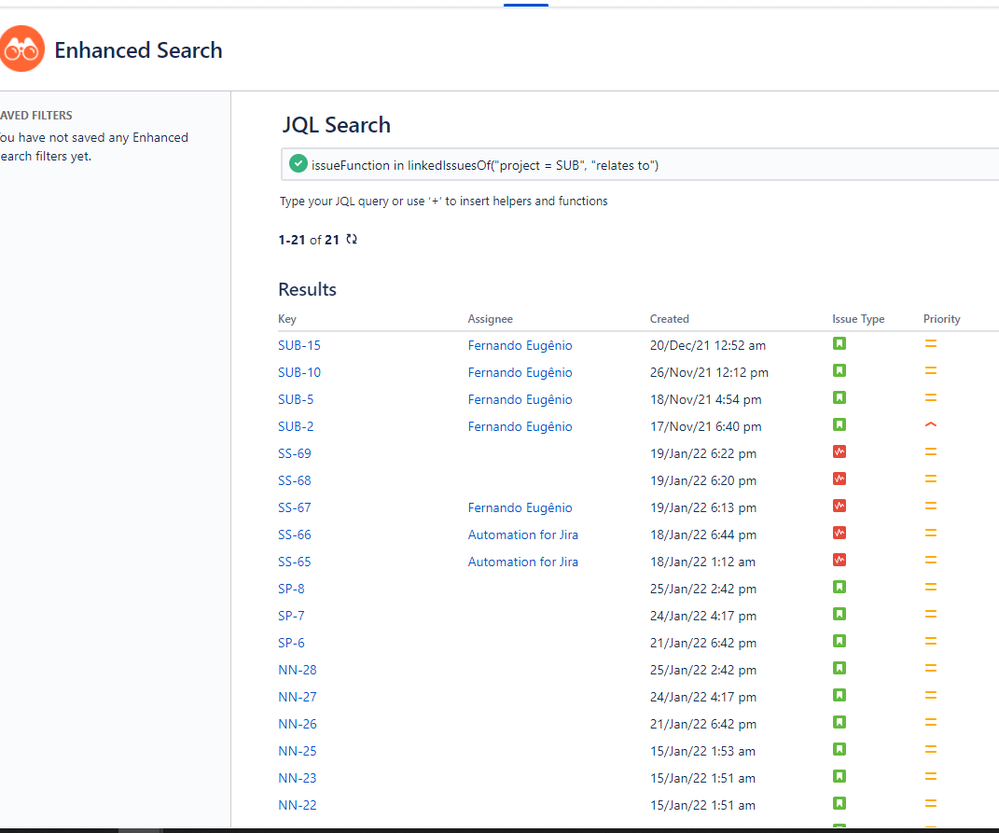Open issue SS-65

click(294, 562)
